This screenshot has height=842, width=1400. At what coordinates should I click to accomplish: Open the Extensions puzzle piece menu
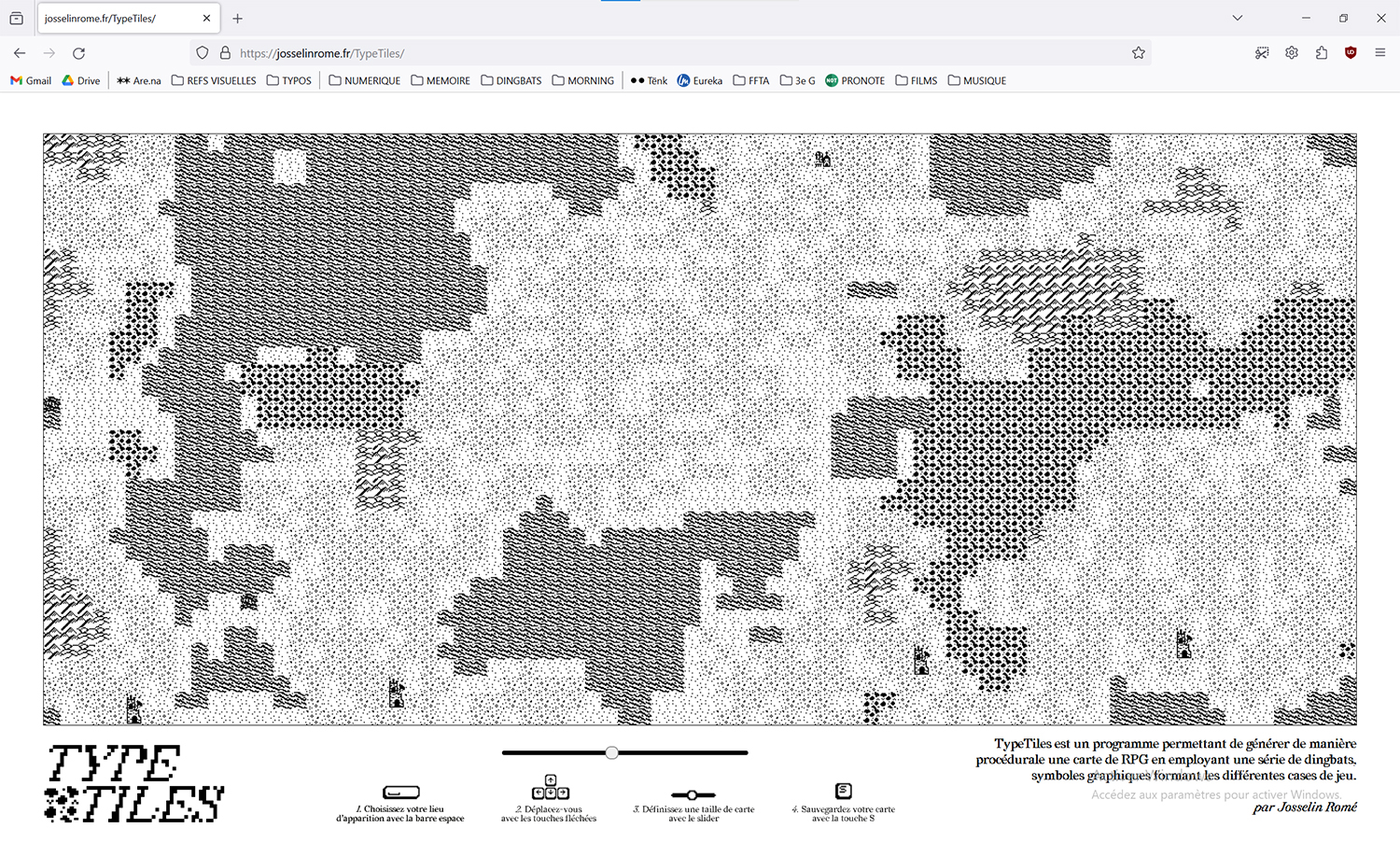click(x=1321, y=53)
